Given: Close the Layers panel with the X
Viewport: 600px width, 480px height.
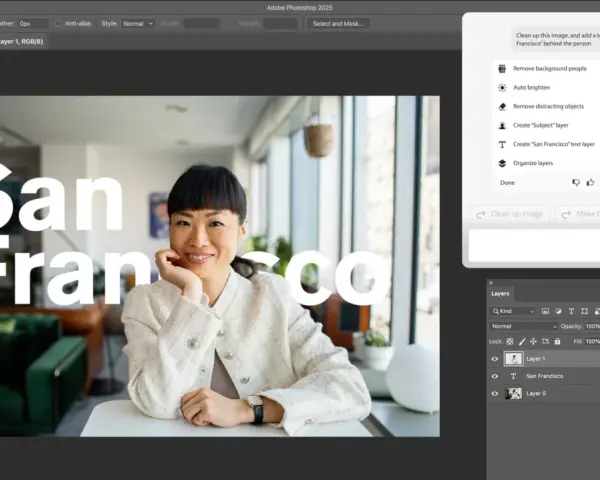Looking at the screenshot, I should click(491, 283).
